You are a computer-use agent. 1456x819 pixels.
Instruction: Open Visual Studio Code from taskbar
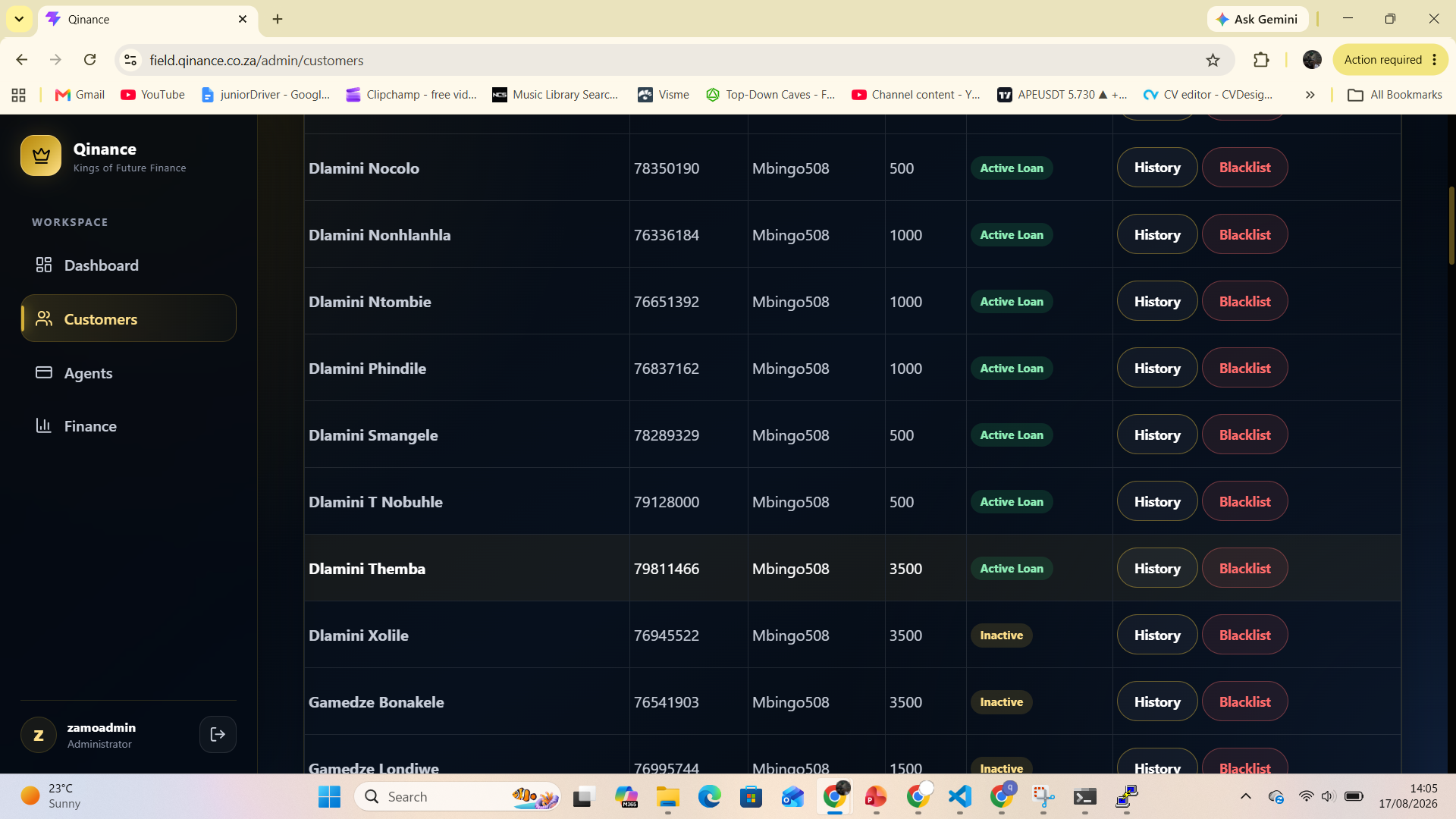point(959,796)
